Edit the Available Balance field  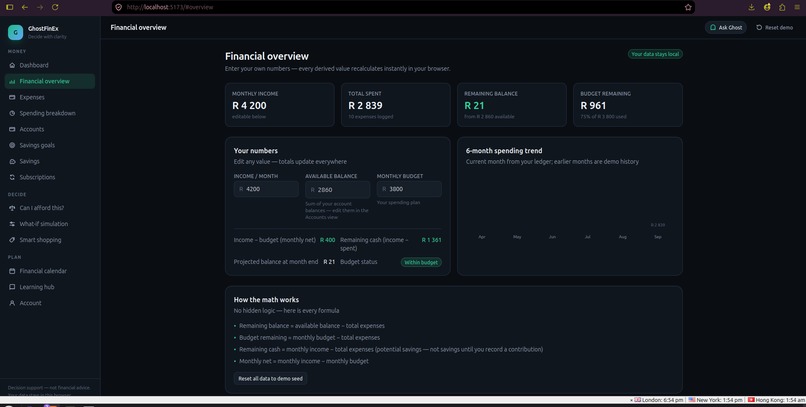[x=338, y=190]
